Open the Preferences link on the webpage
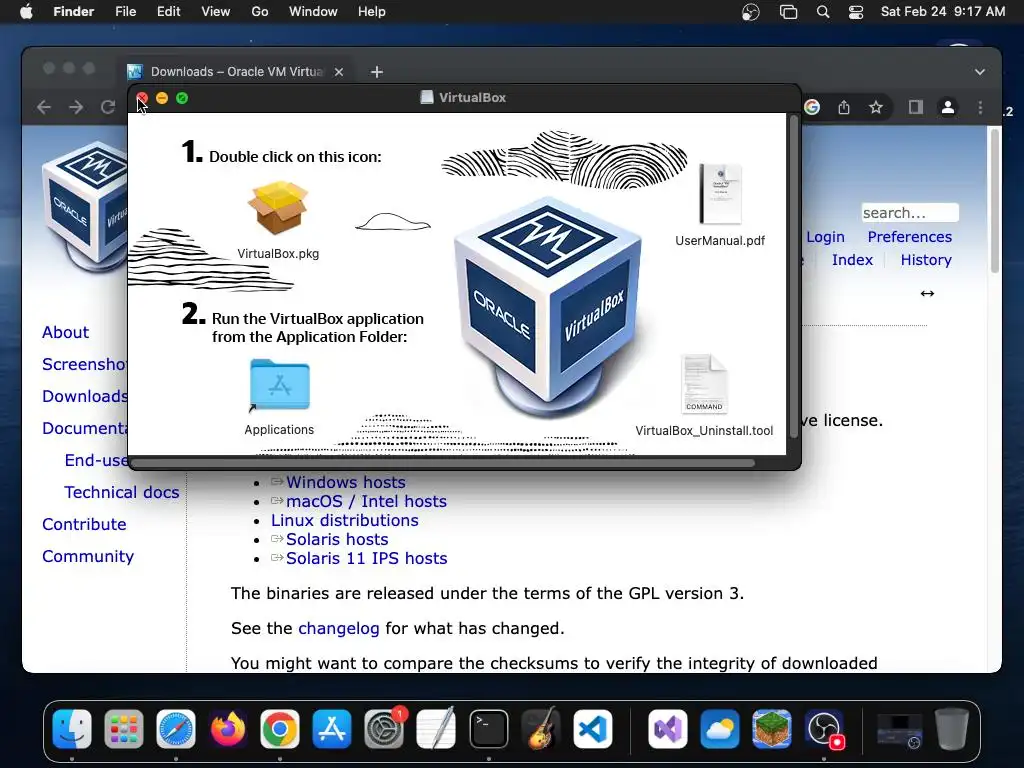Image resolution: width=1024 pixels, height=768 pixels. 910,237
